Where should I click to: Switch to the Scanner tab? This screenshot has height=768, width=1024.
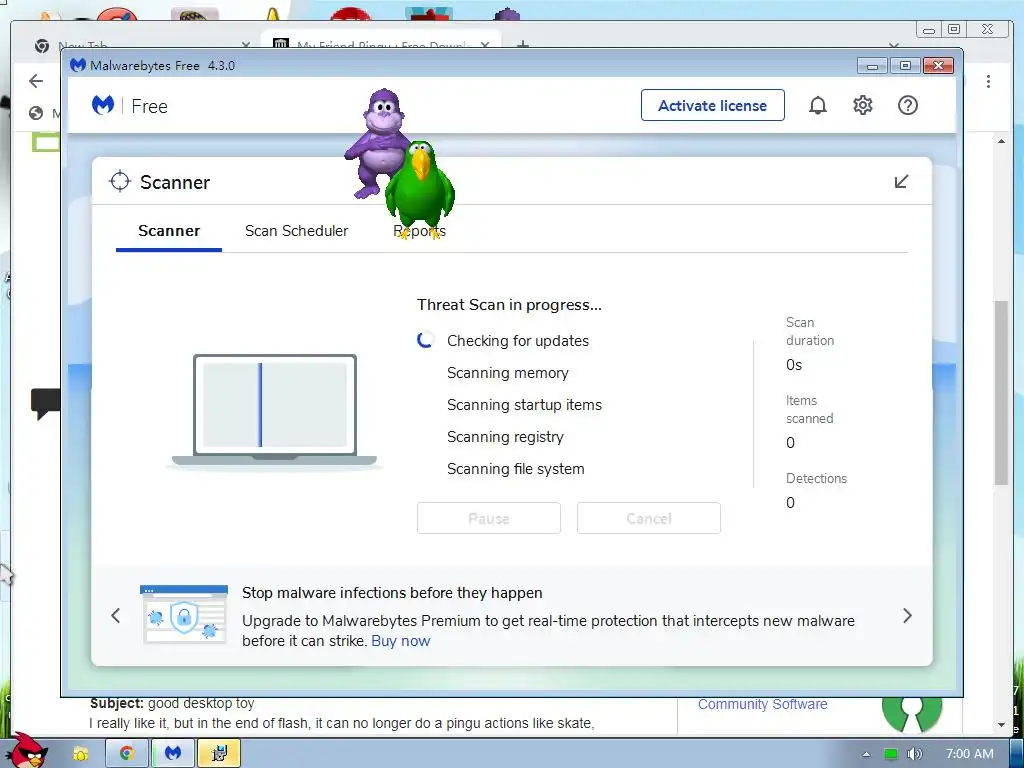click(169, 231)
